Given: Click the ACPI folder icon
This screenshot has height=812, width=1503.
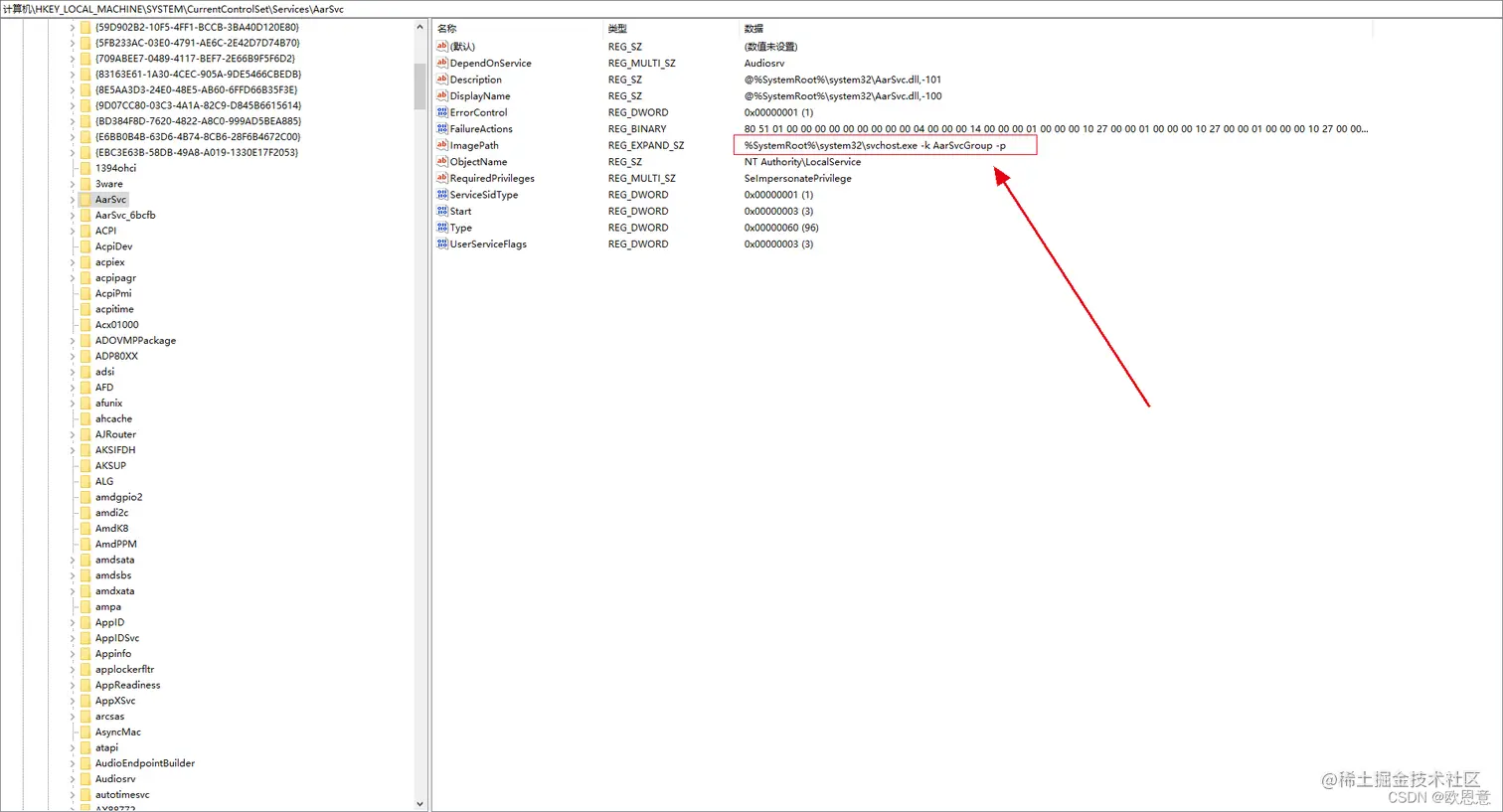Looking at the screenshot, I should (85, 231).
